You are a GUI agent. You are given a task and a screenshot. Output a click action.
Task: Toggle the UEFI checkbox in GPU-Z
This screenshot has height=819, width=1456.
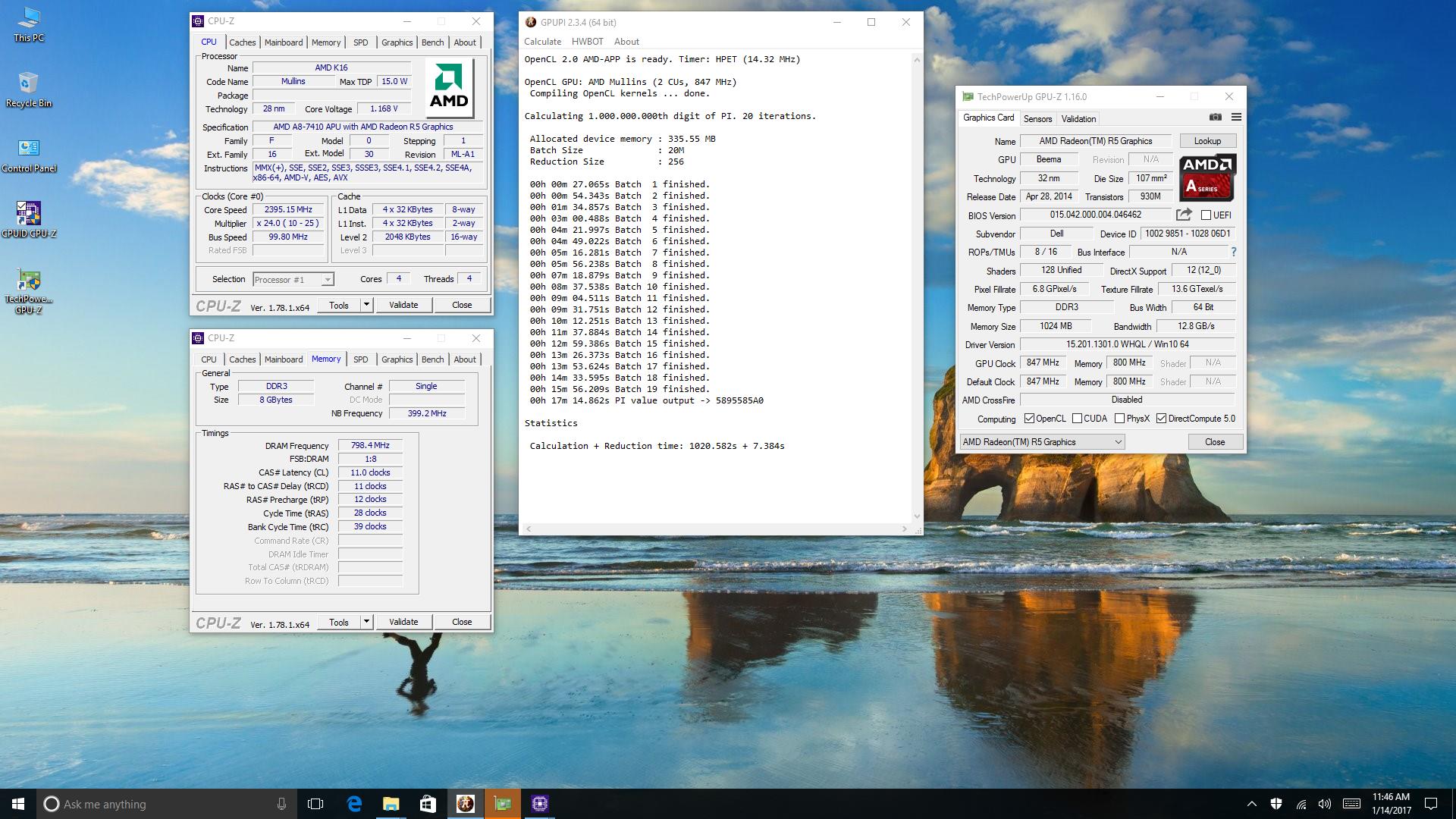(x=1206, y=215)
